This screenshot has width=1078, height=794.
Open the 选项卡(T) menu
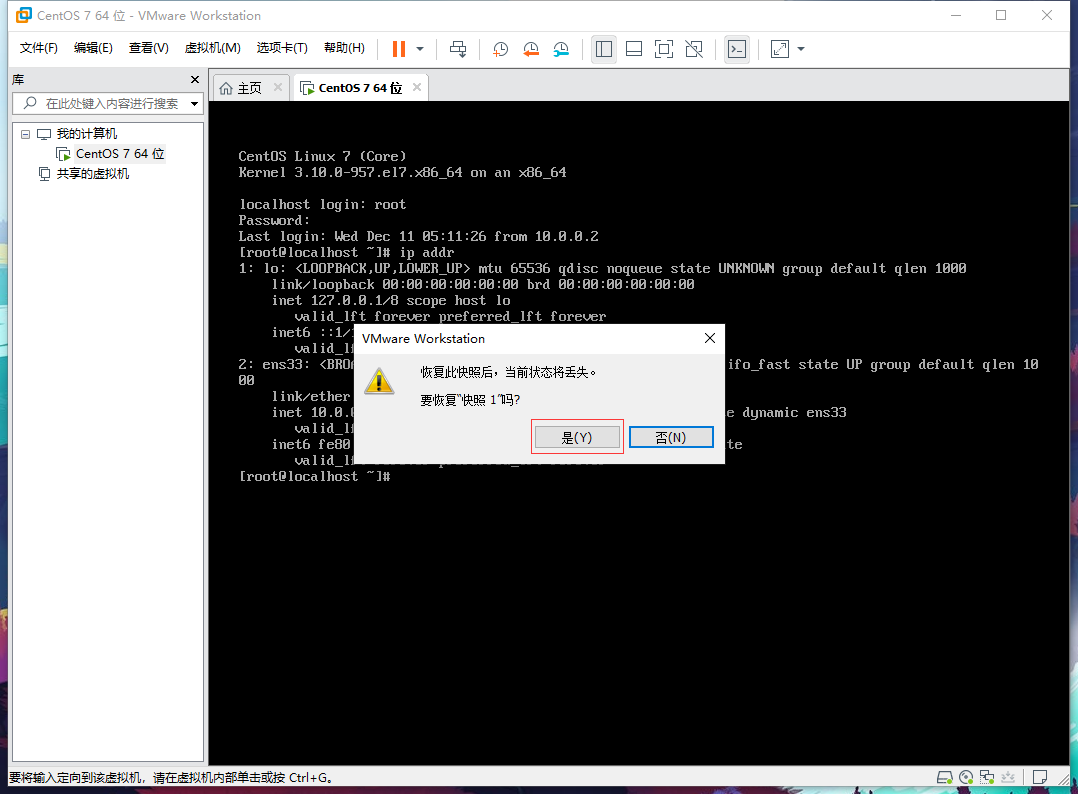coord(282,47)
